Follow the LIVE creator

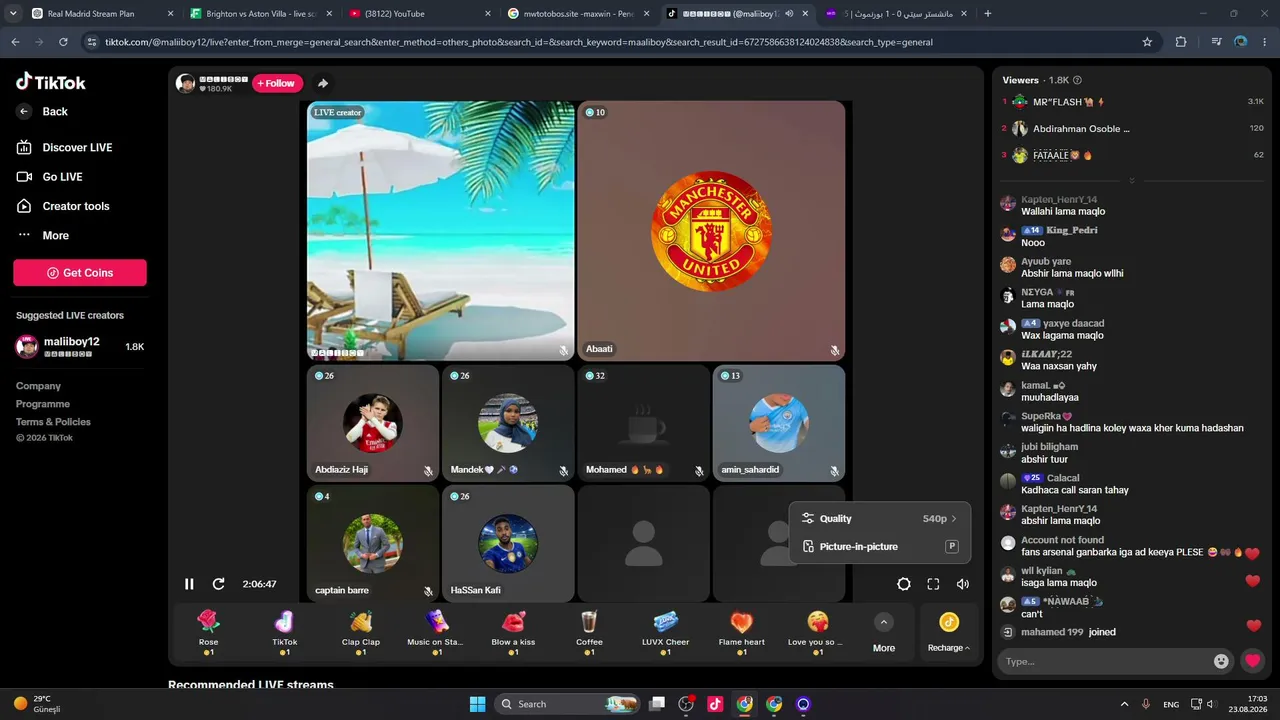[x=277, y=83]
